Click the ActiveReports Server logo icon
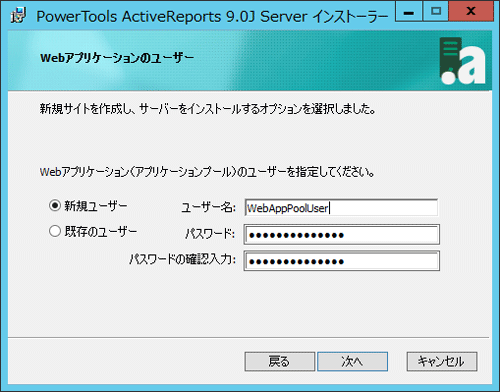This screenshot has width=500, height=392. (x=463, y=61)
